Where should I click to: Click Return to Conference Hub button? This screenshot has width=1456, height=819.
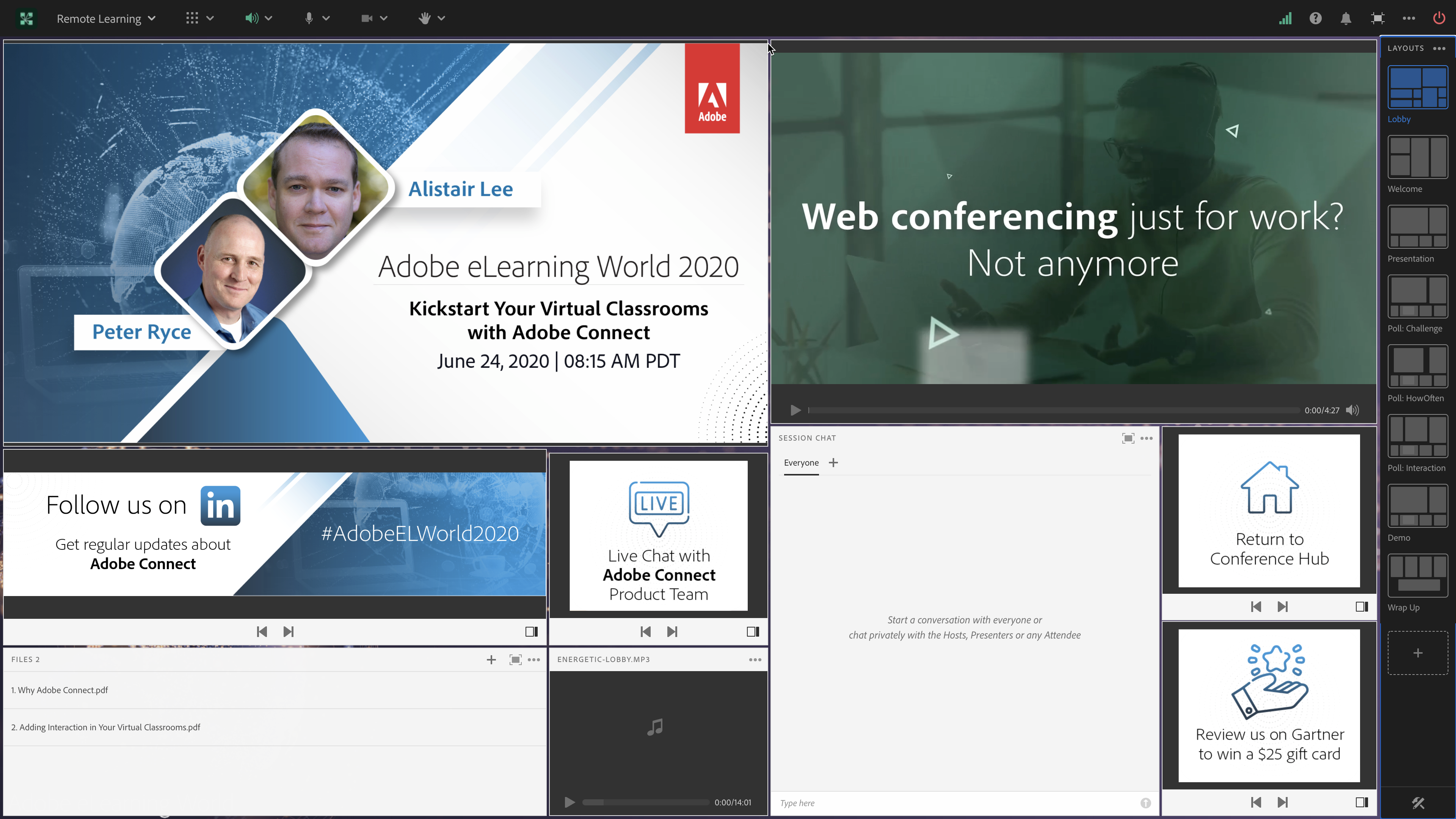pyautogui.click(x=1269, y=512)
